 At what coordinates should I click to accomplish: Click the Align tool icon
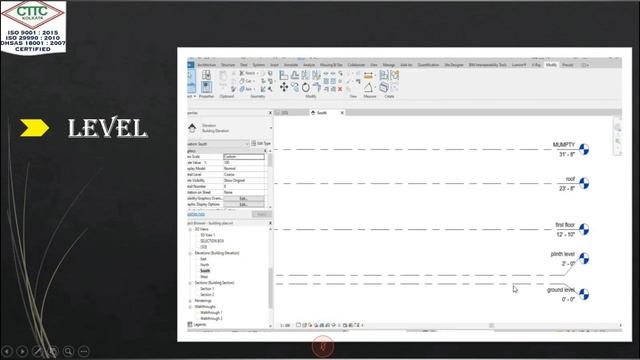click(x=284, y=75)
